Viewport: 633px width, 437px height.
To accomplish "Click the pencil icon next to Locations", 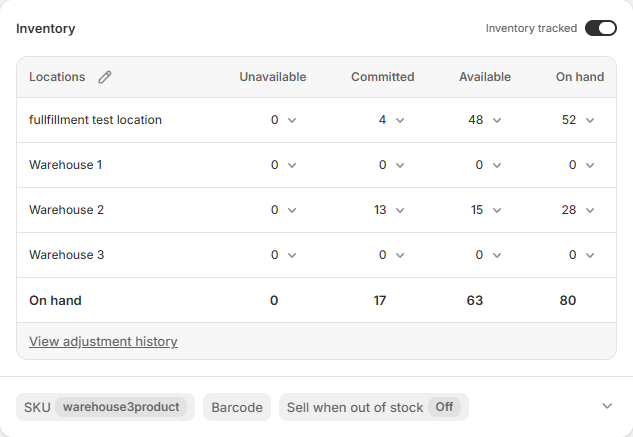I will [x=105, y=77].
